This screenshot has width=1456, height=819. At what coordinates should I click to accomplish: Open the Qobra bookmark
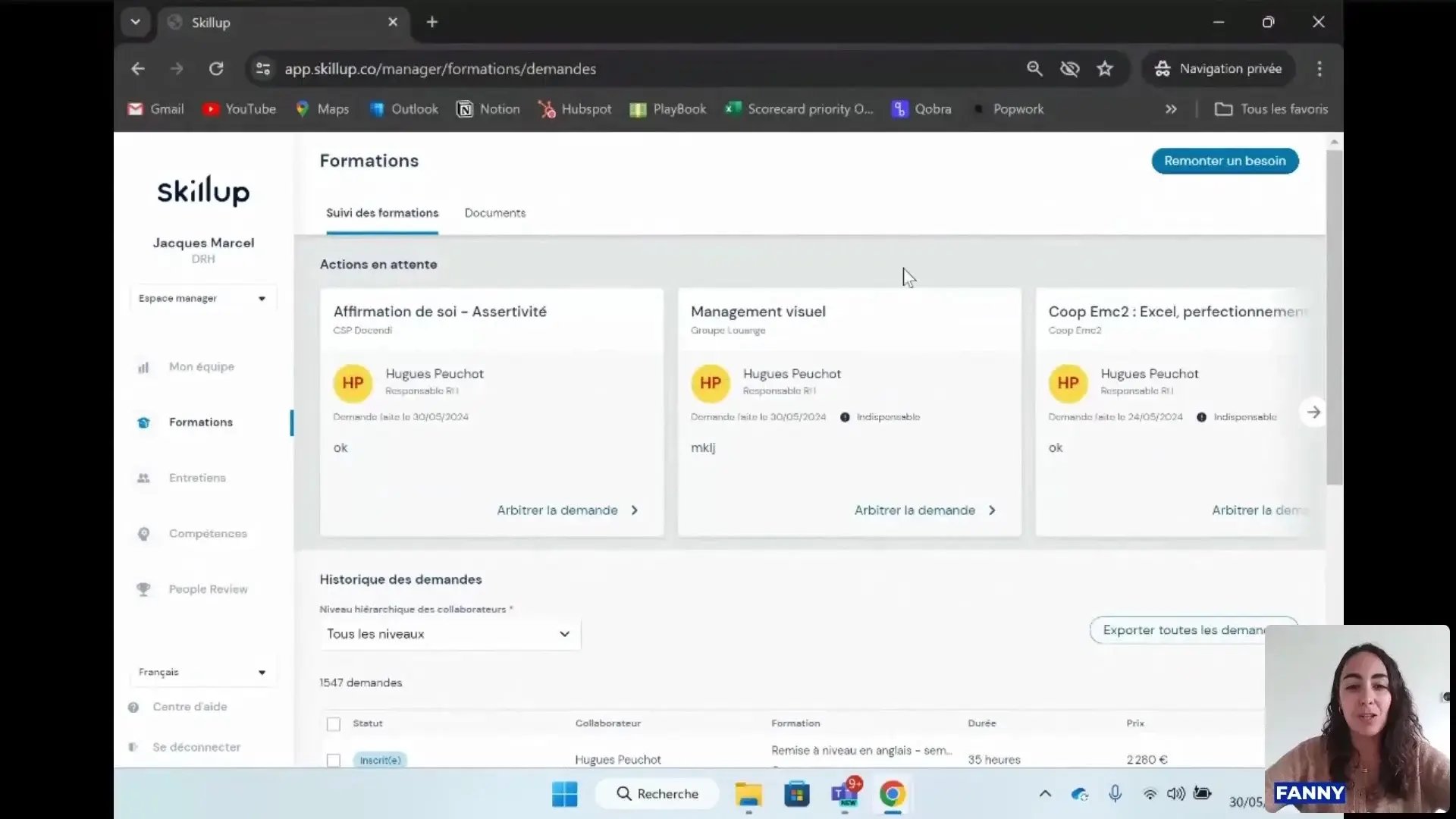921,109
